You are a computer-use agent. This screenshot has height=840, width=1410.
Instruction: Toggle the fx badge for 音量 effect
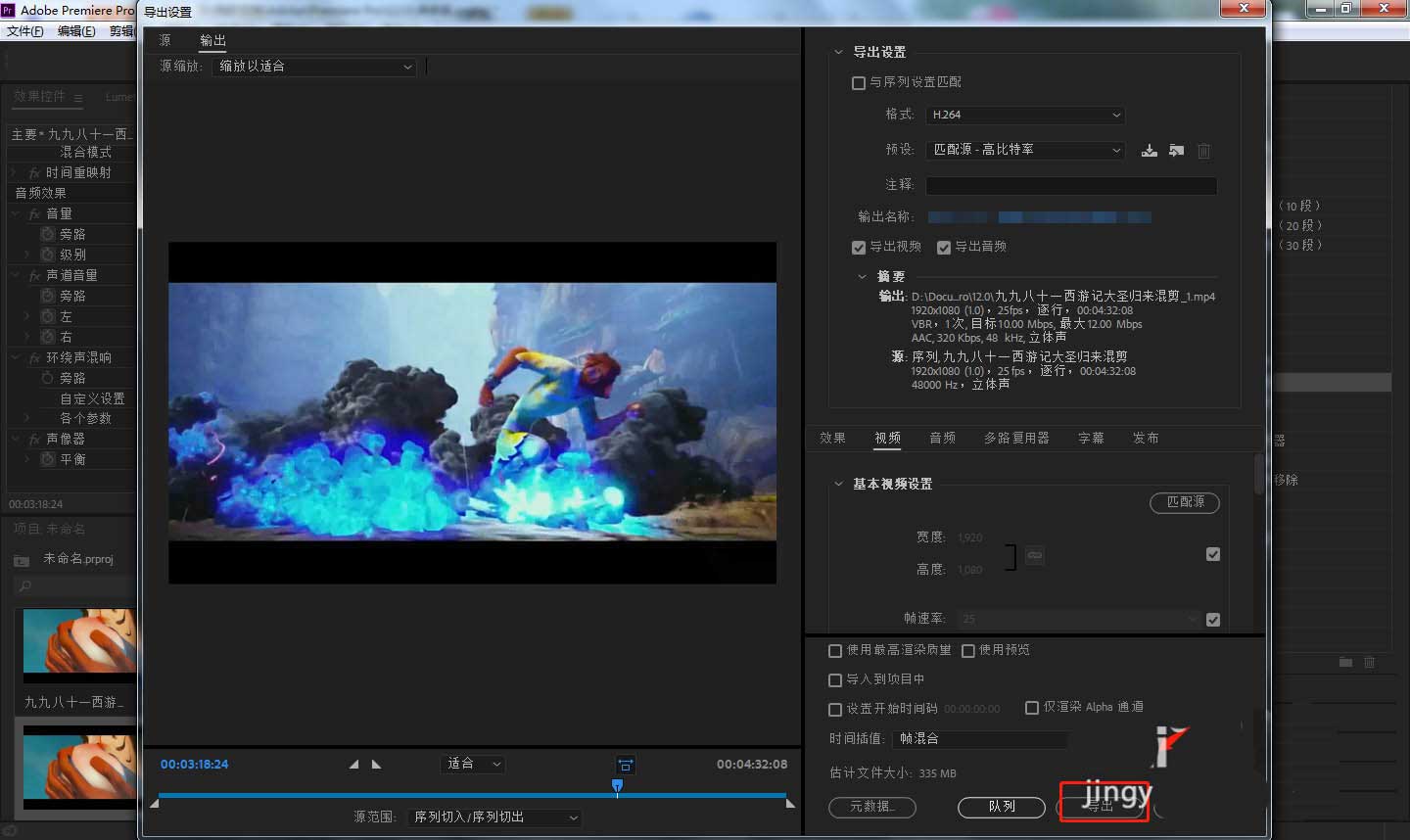coord(34,213)
